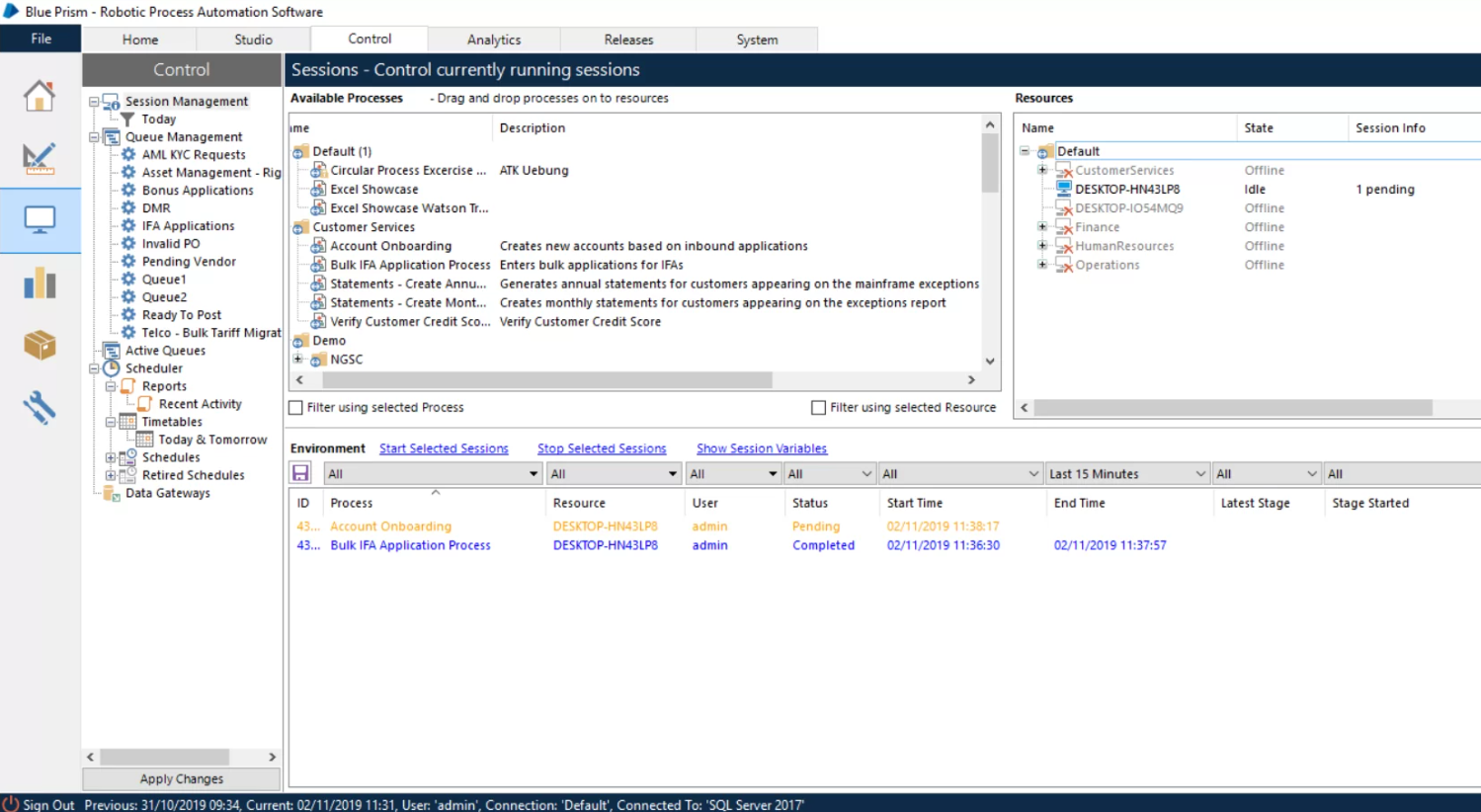The width and height of the screenshot is (1481, 812).
Task: Switch to the Releases tab
Action: [x=628, y=40]
